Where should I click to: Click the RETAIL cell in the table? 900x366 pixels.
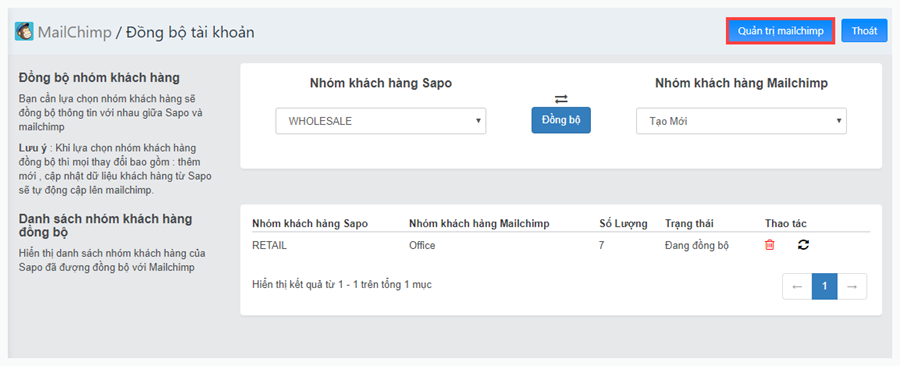click(269, 246)
